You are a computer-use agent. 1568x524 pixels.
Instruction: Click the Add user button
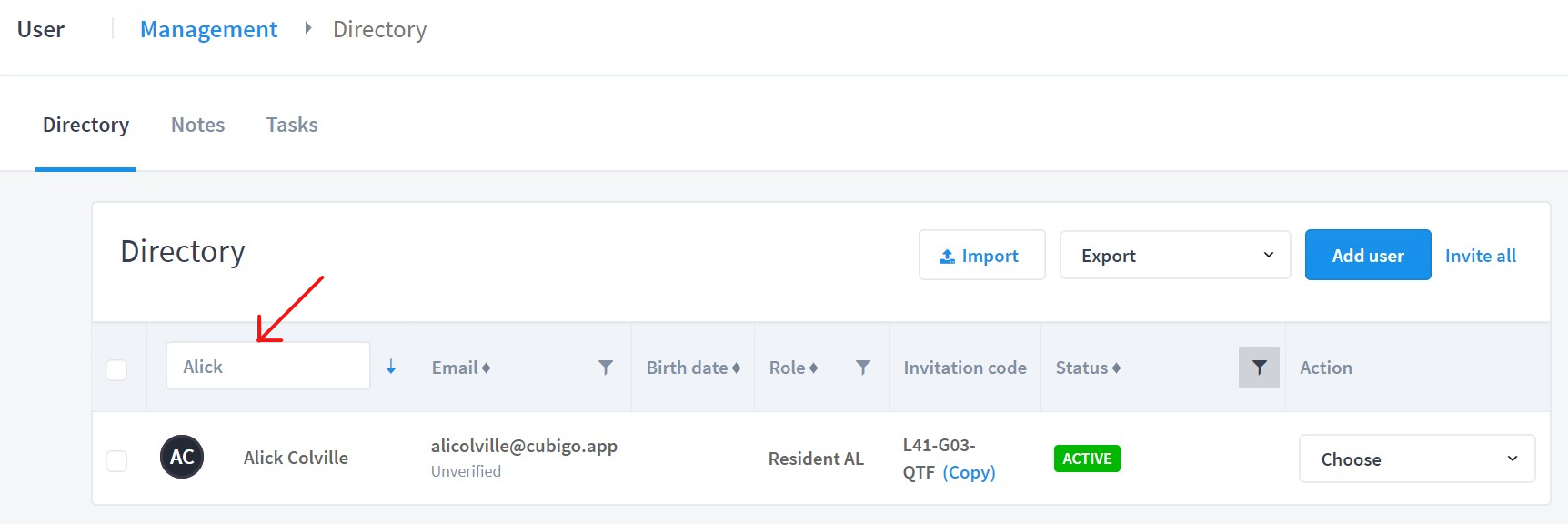point(1368,255)
